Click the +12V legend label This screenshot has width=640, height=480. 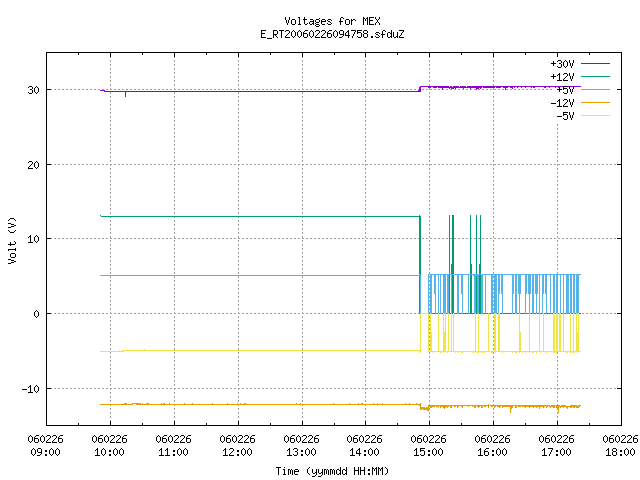[x=562, y=77]
